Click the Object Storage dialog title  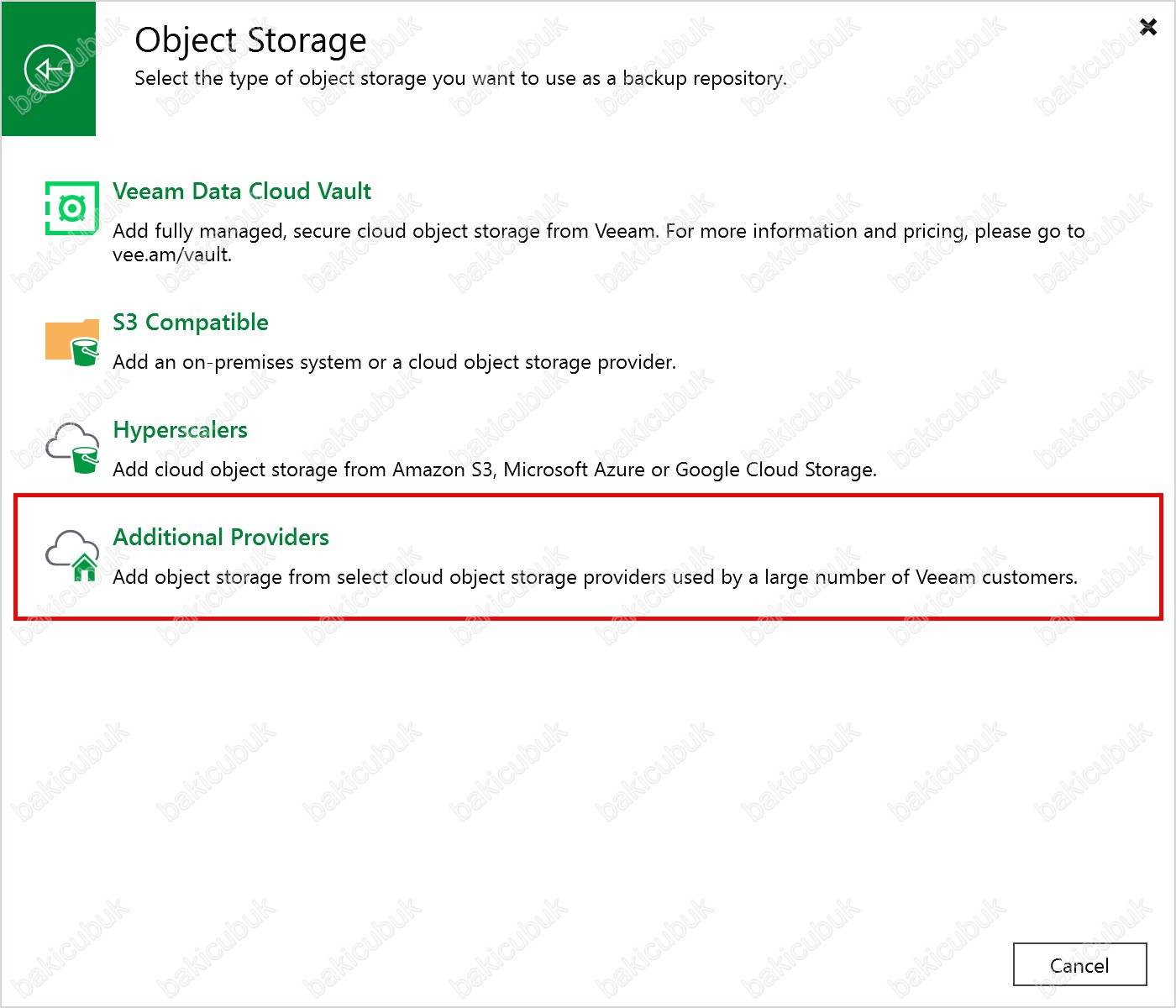250,40
